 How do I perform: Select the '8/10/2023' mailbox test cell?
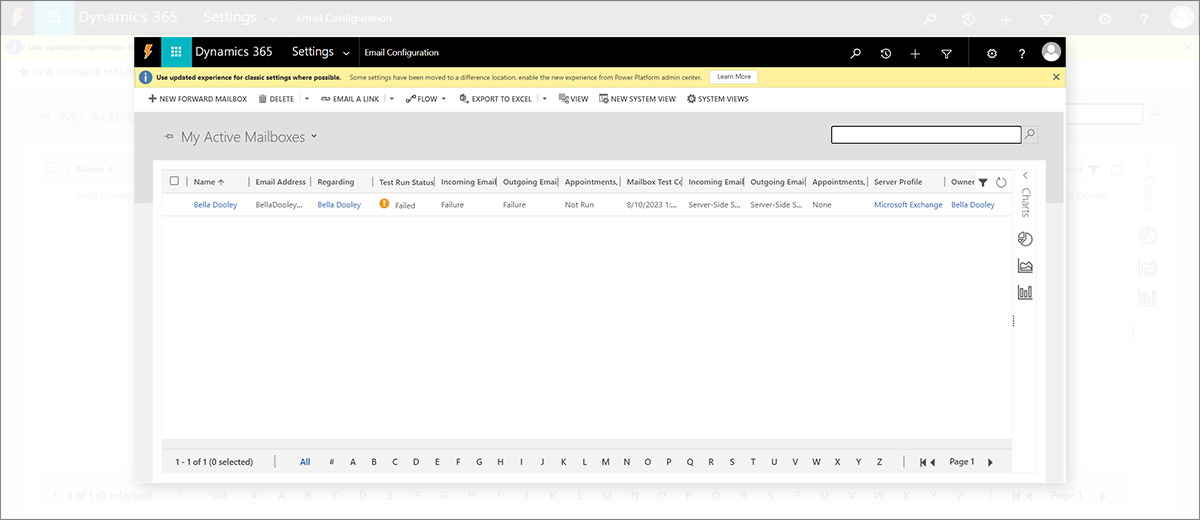click(651, 205)
